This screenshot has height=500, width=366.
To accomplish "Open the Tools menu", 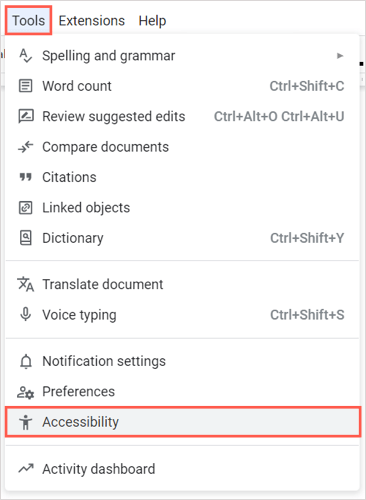I will 28,20.
